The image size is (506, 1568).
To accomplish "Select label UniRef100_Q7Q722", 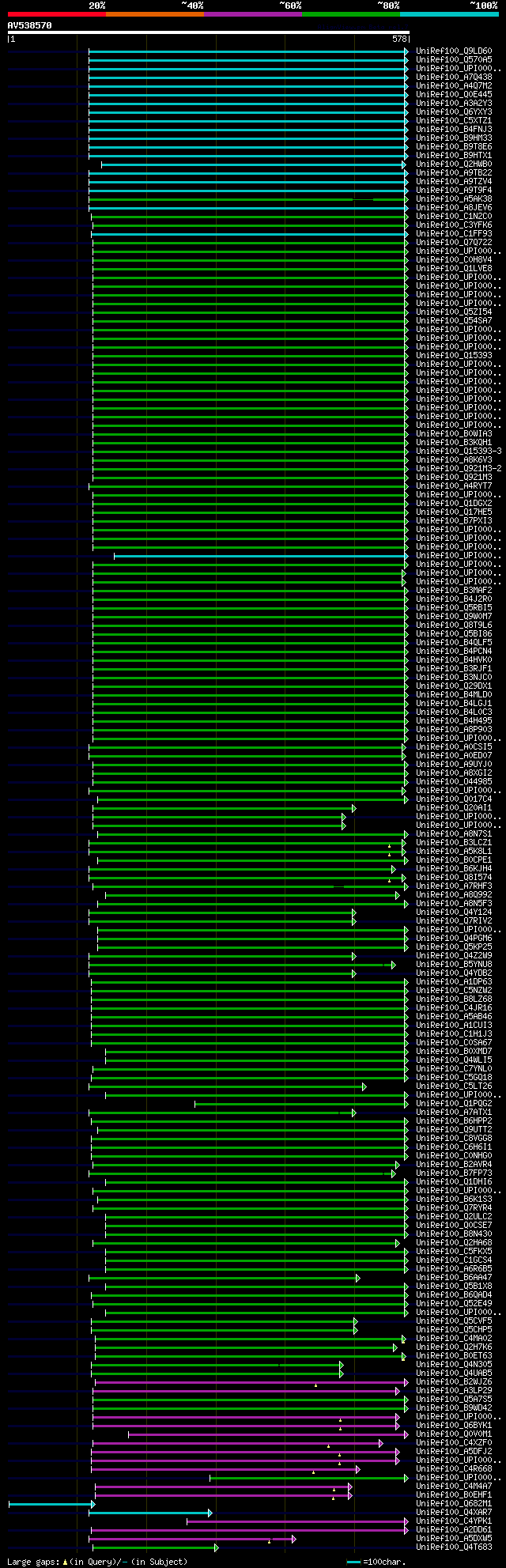I will pos(454,243).
